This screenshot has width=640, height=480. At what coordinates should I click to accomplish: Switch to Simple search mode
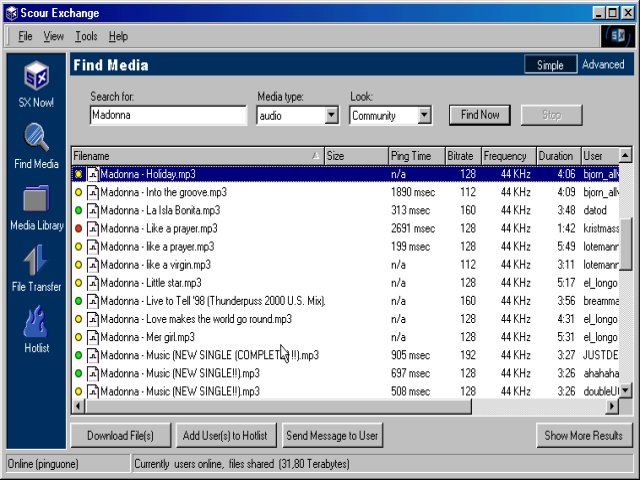[550, 64]
